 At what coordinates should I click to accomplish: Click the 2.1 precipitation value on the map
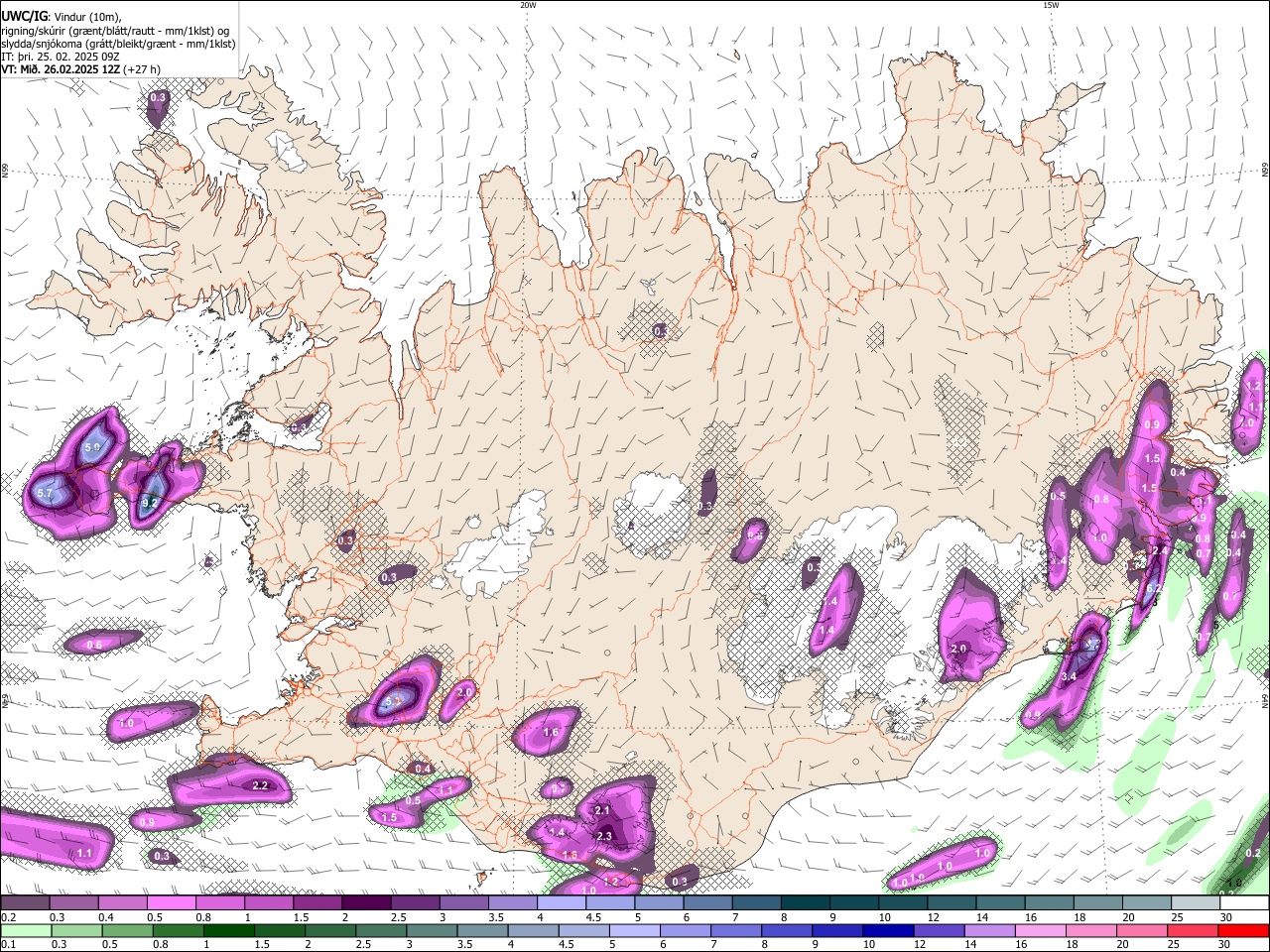[x=602, y=810]
